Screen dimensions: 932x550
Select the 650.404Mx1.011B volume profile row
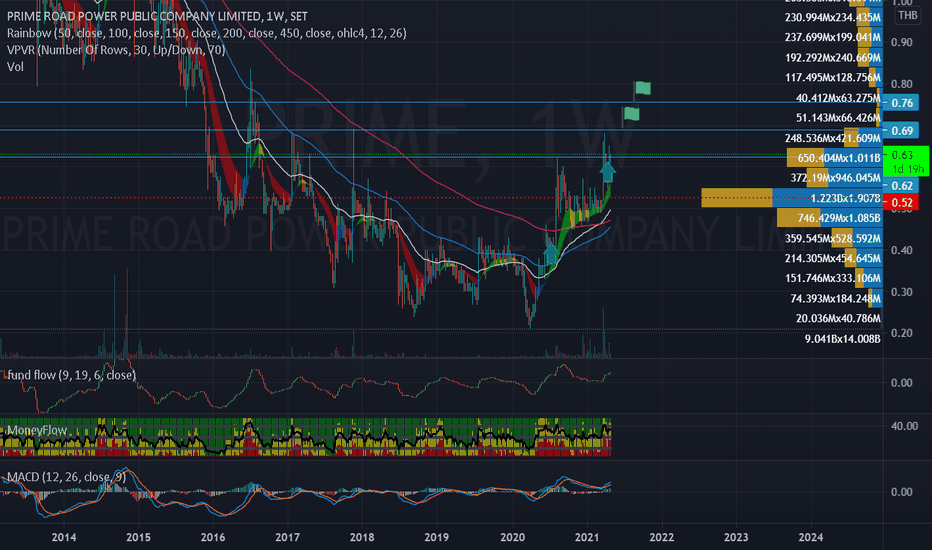[x=835, y=158]
